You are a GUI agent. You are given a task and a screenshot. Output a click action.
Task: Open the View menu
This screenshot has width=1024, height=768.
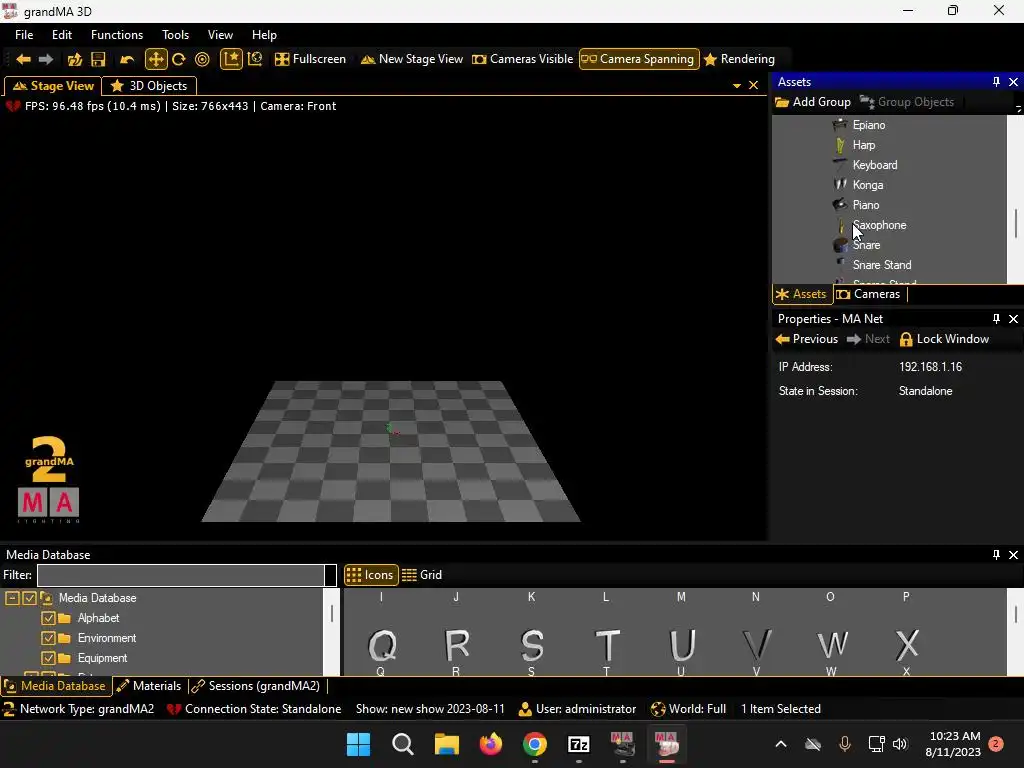click(220, 35)
